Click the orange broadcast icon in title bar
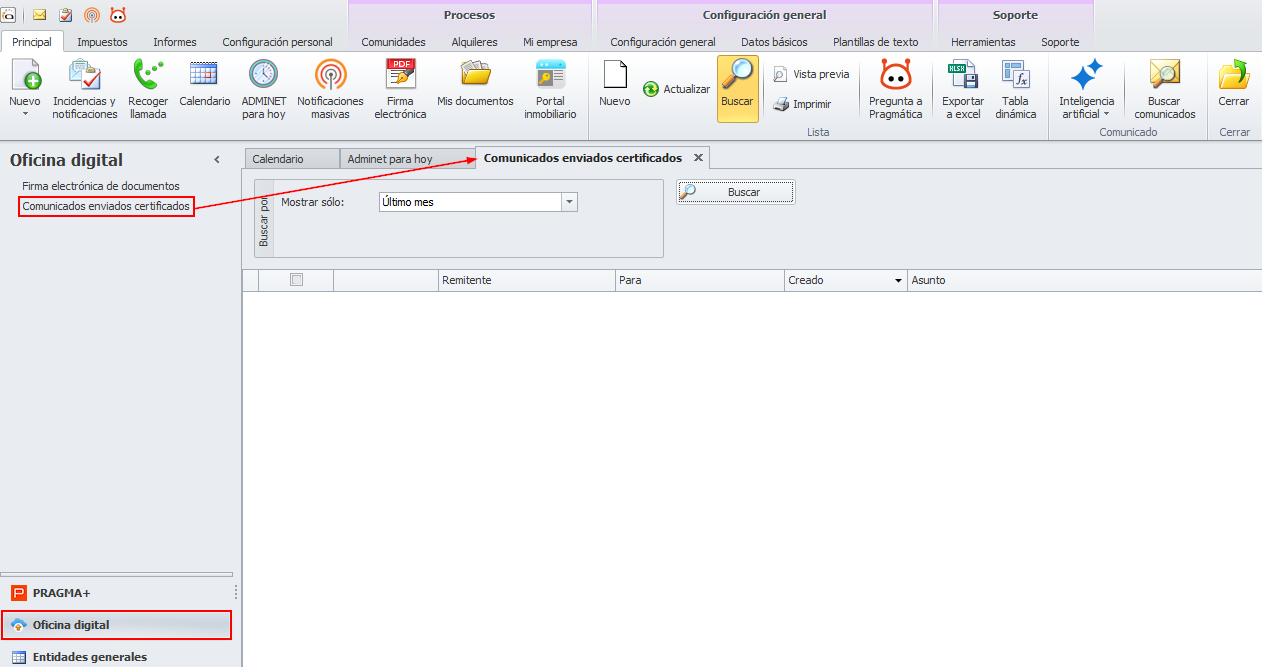The width and height of the screenshot is (1262, 667). click(x=92, y=14)
